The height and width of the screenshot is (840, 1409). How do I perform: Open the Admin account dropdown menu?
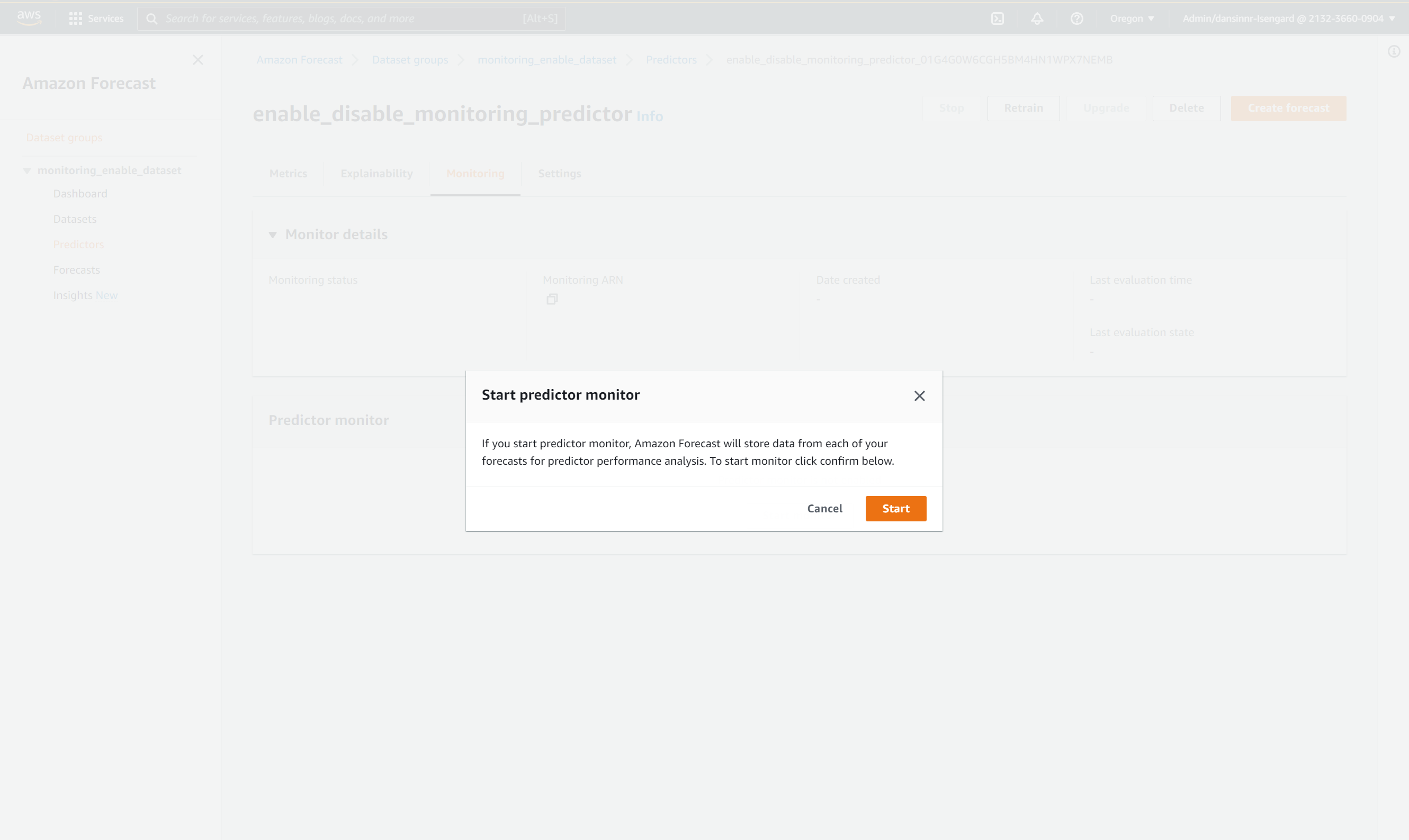pos(1288,18)
